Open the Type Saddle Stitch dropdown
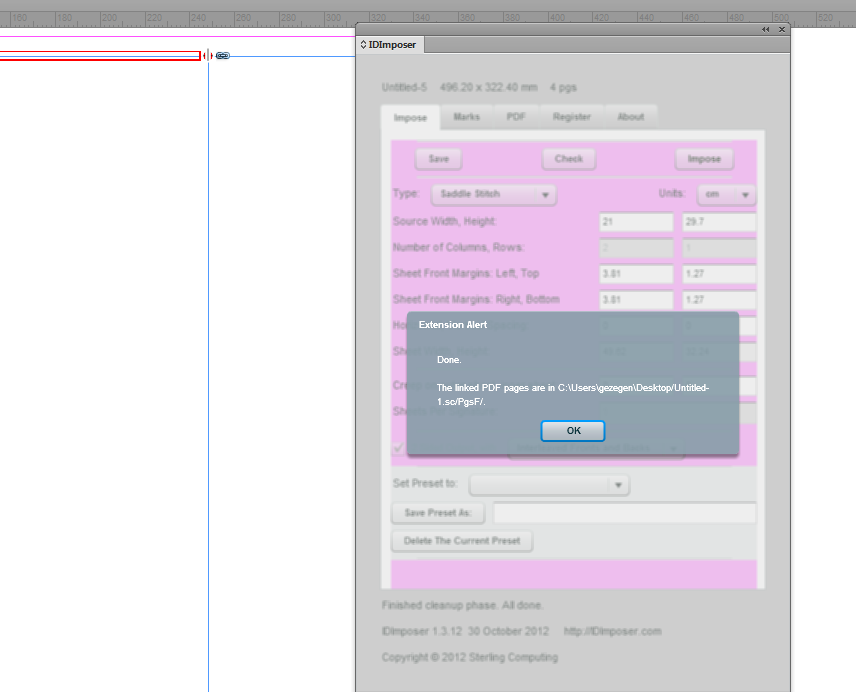The height and width of the screenshot is (692, 856). 494,194
